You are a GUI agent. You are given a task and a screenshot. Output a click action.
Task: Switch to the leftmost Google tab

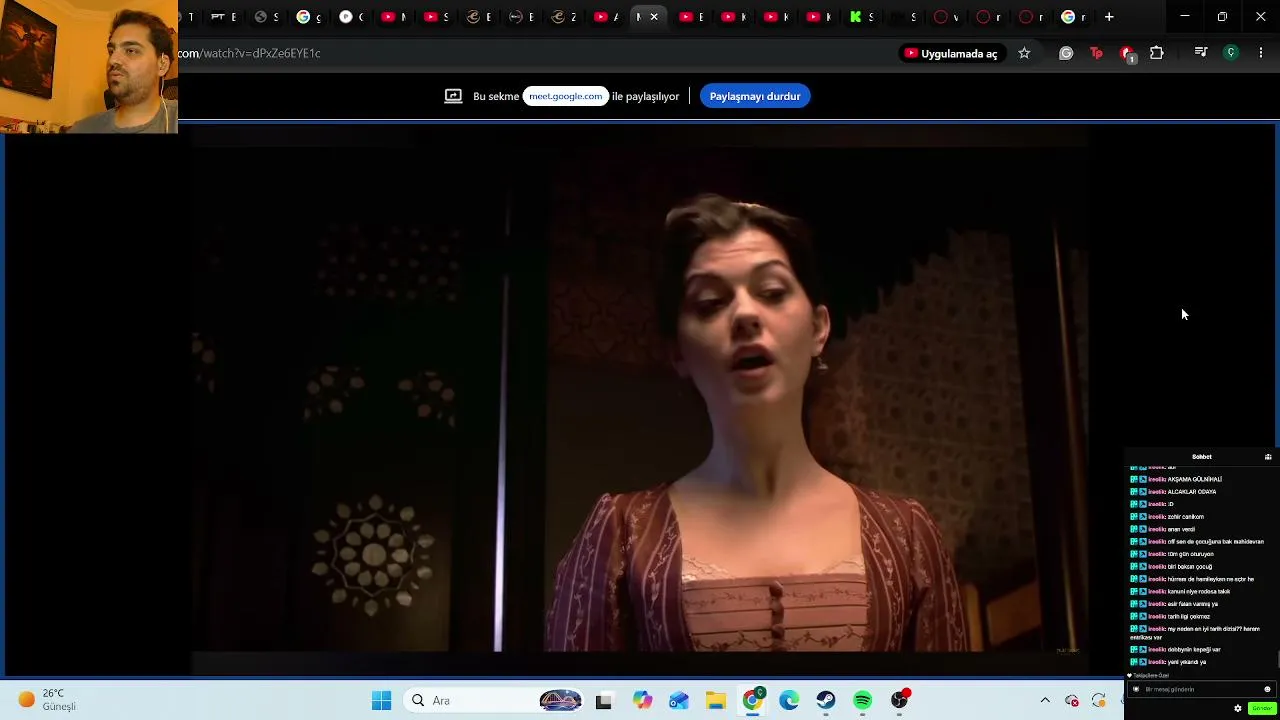(309, 17)
